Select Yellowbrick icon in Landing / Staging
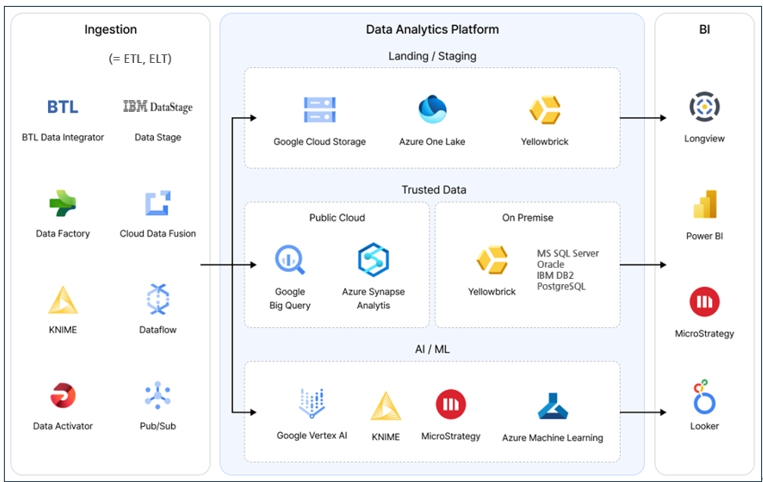Viewport: 763px width, 482px height. coord(545,110)
